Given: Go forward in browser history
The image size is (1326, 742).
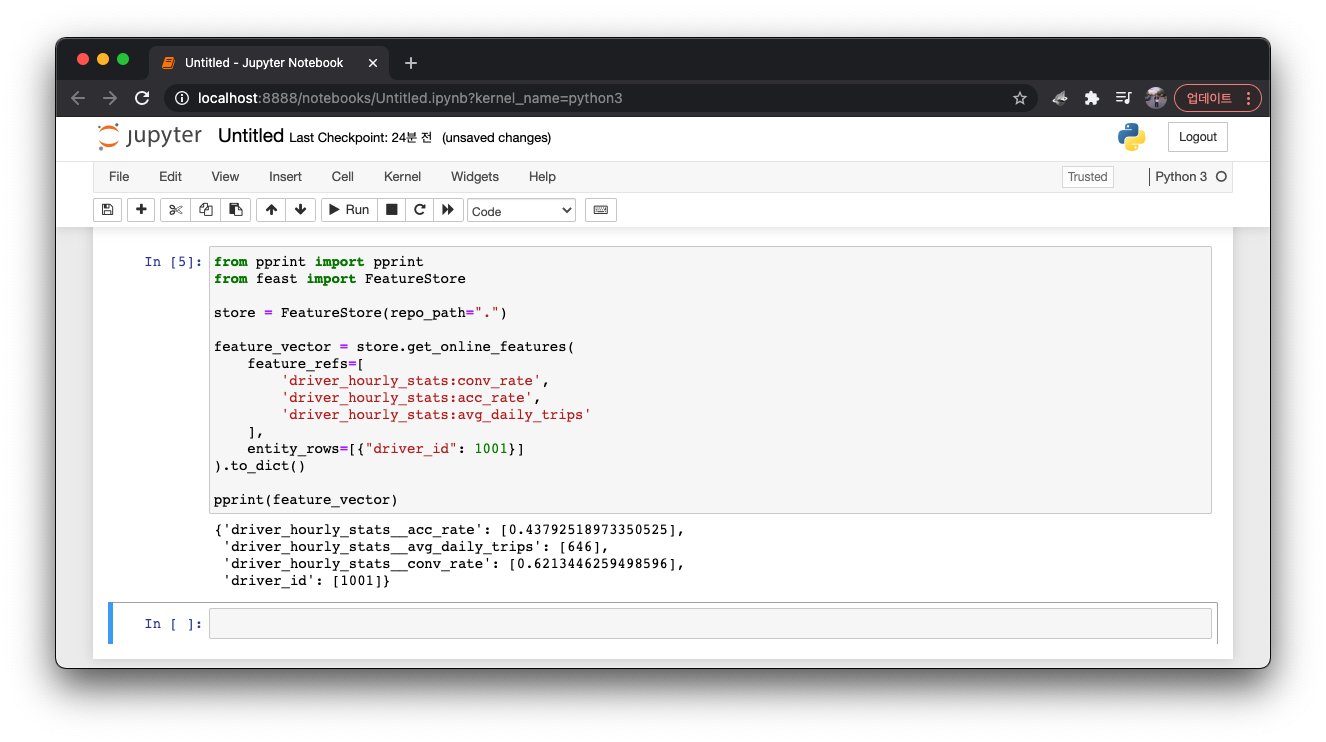Looking at the screenshot, I should (x=110, y=98).
